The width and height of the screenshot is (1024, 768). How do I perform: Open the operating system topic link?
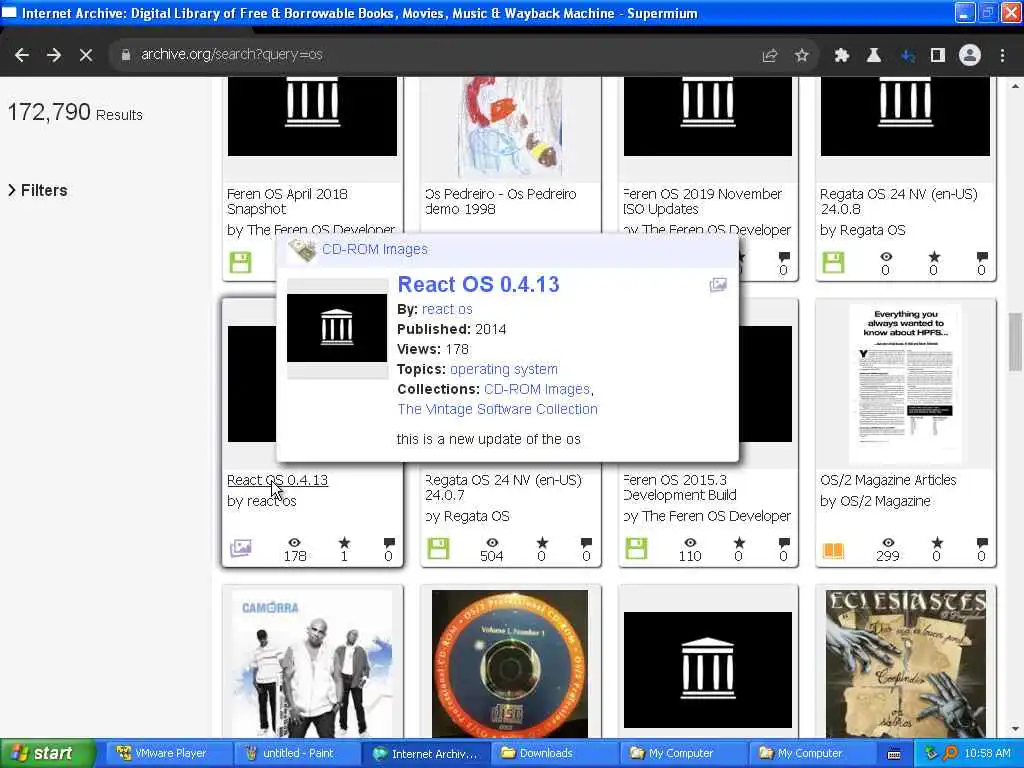click(x=504, y=369)
